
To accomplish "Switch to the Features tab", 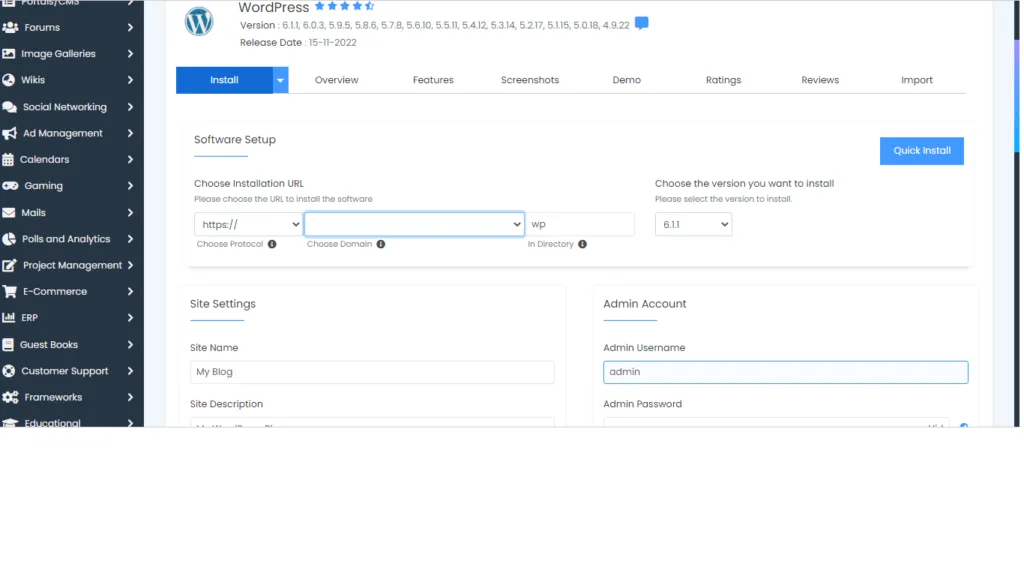I will coord(433,80).
